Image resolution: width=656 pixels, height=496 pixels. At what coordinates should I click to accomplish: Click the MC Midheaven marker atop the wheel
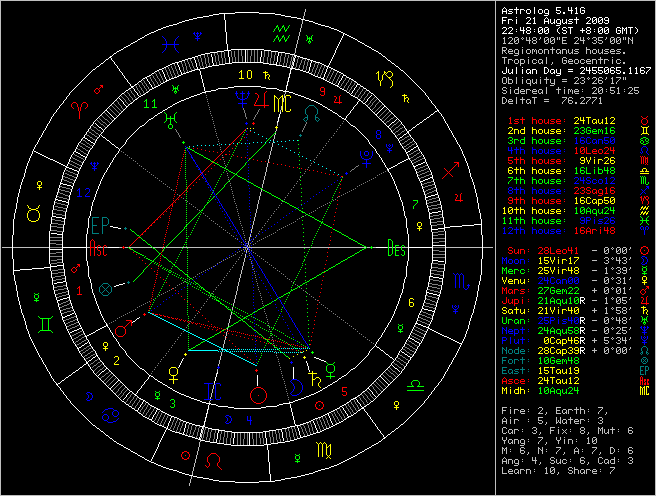coord(283,102)
